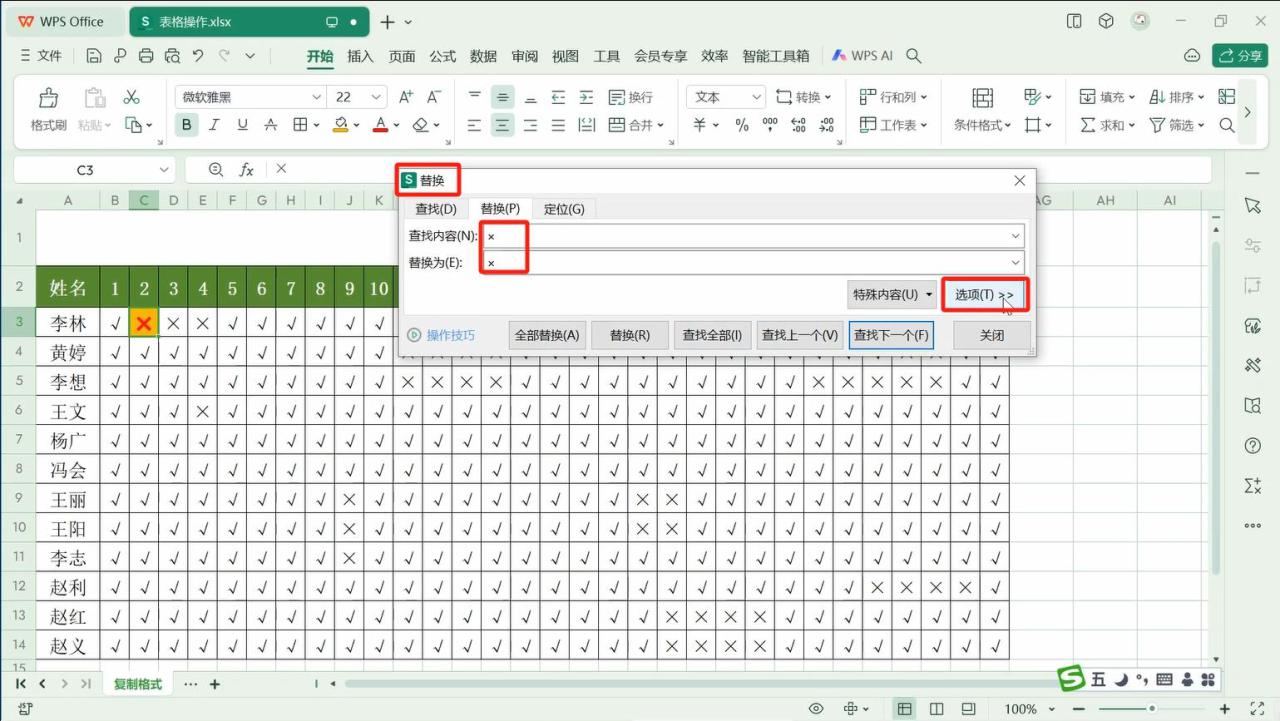Click the cloud sync status icon
Image resolution: width=1280 pixels, height=721 pixels.
(1191, 56)
